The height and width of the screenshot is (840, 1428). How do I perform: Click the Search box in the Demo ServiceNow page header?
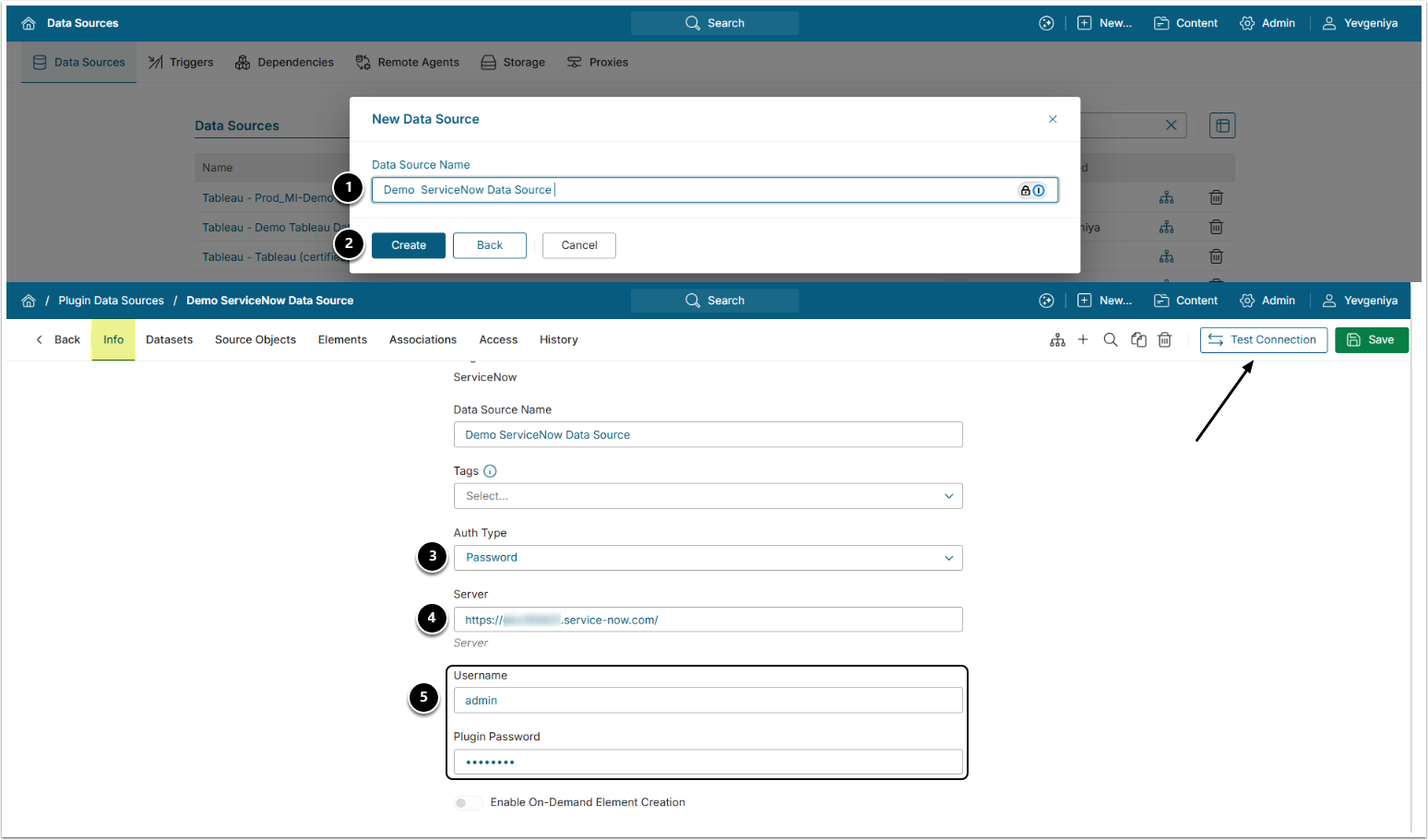point(715,301)
